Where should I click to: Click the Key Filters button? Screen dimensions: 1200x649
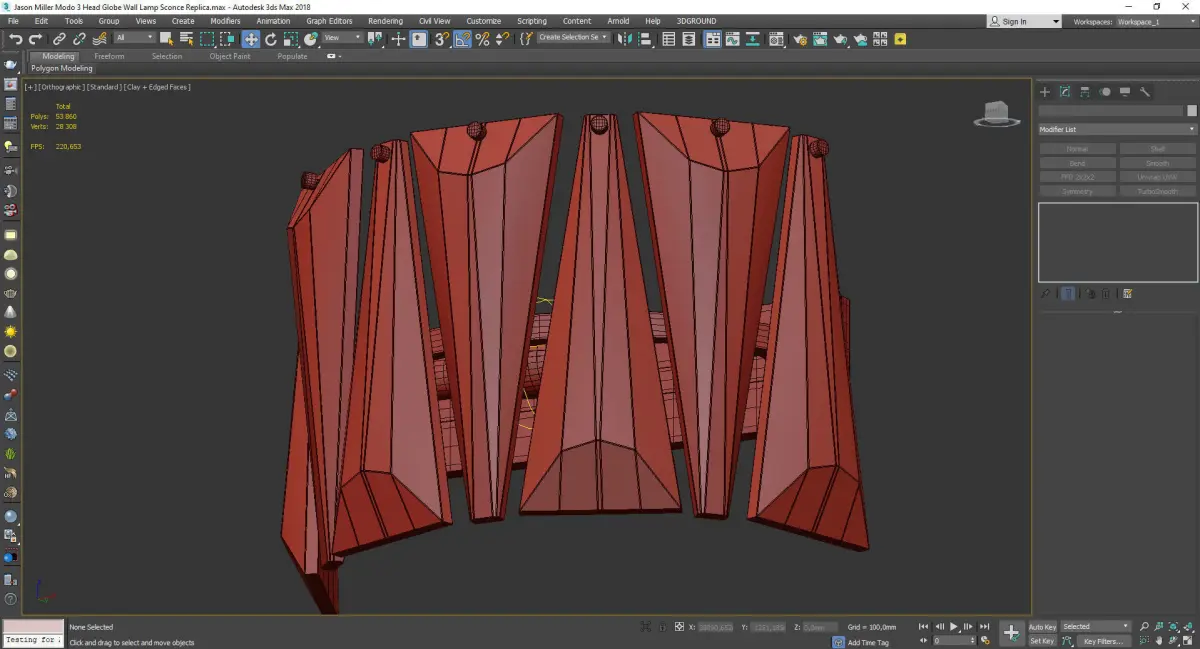(1102, 641)
